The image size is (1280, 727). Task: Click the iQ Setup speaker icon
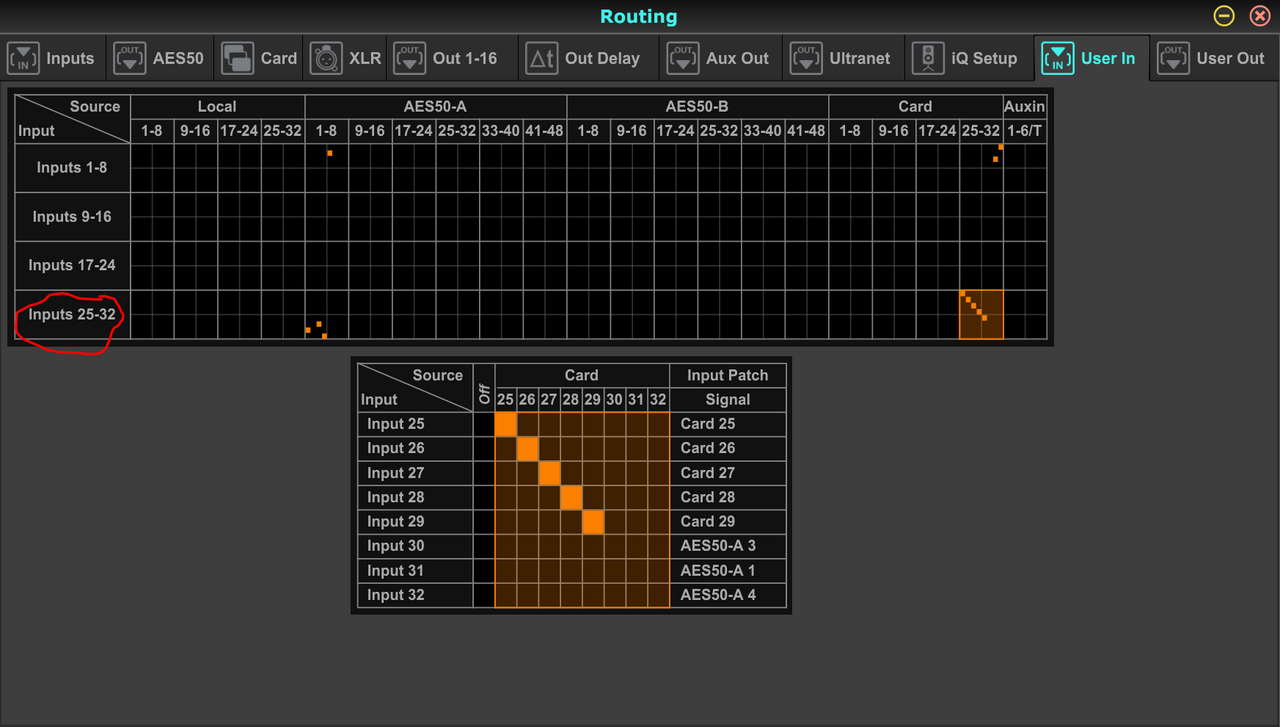coord(929,58)
